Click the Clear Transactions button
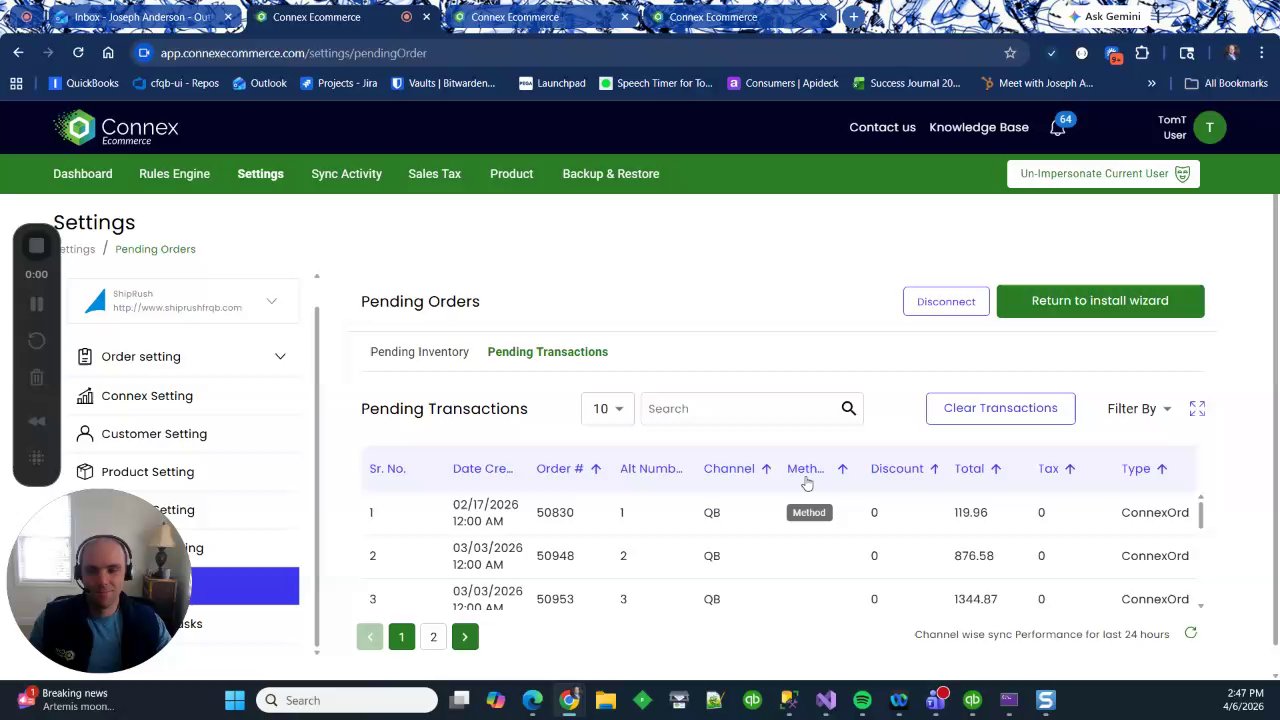Screen dimensions: 1280x720 (x=1000, y=408)
